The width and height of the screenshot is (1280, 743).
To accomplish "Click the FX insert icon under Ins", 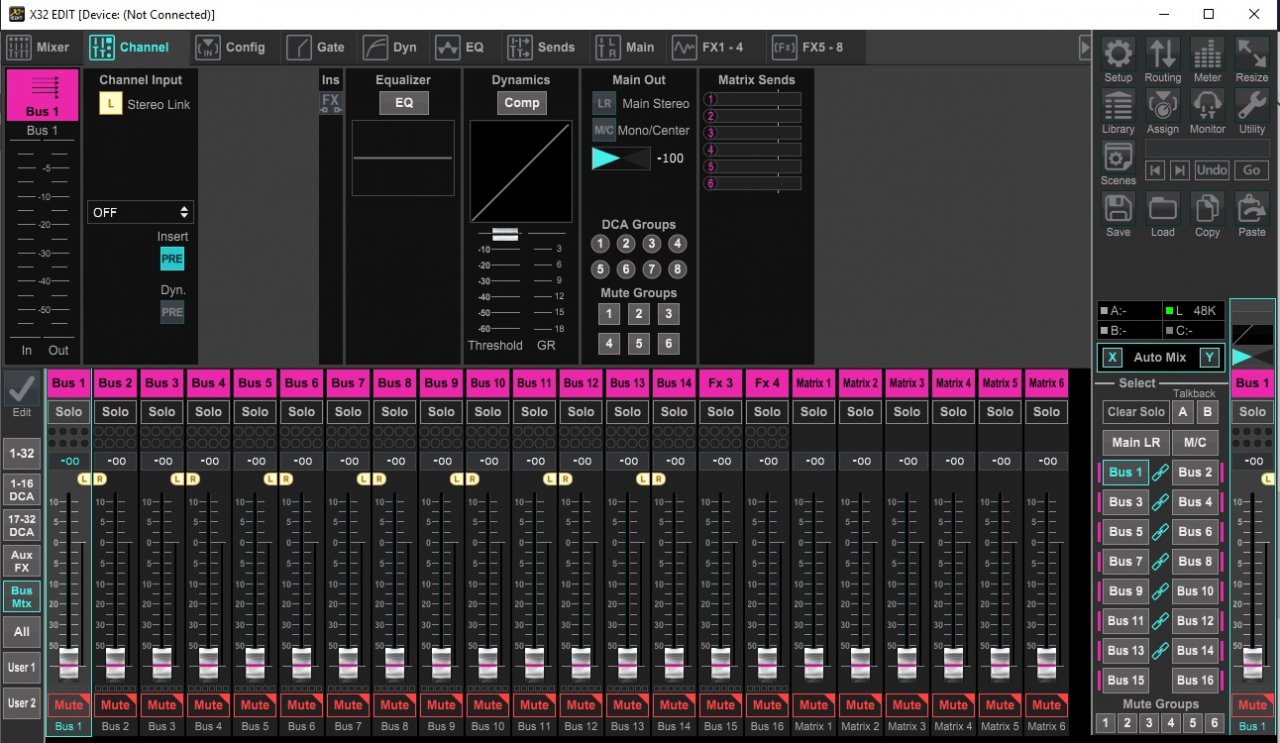I will 330,102.
